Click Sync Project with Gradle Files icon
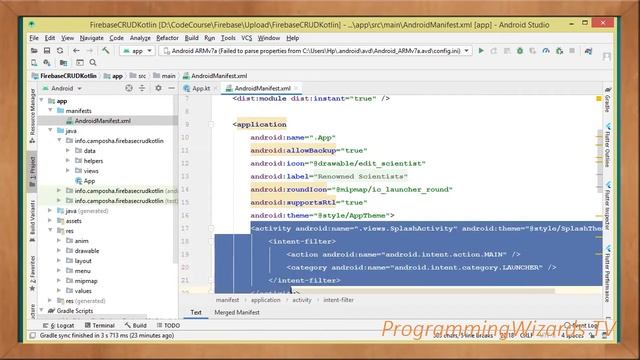 coord(588,51)
